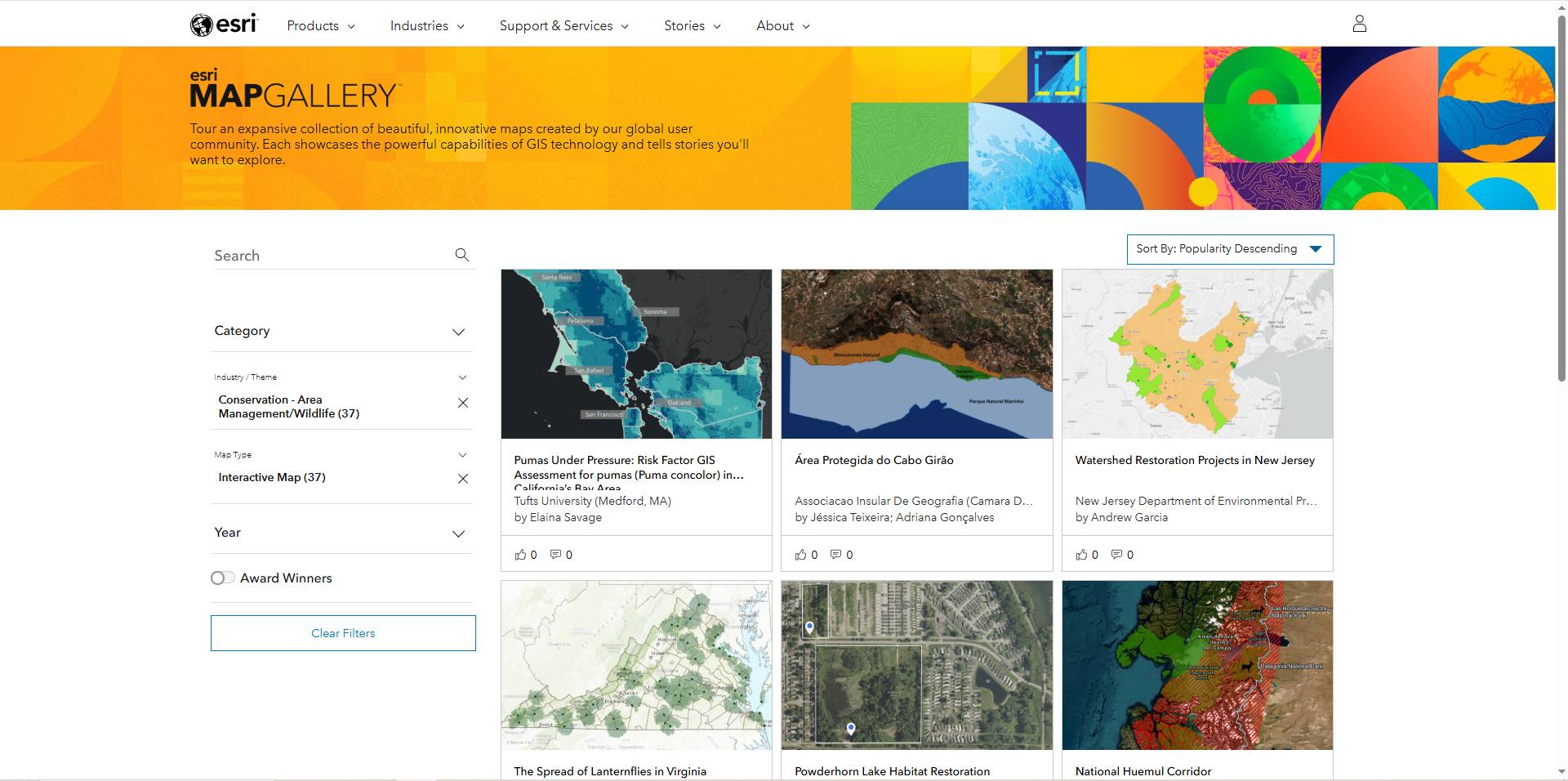The width and height of the screenshot is (1568, 781).
Task: Open Powderhorn Lake Habitat Restoration title
Action: (892, 771)
